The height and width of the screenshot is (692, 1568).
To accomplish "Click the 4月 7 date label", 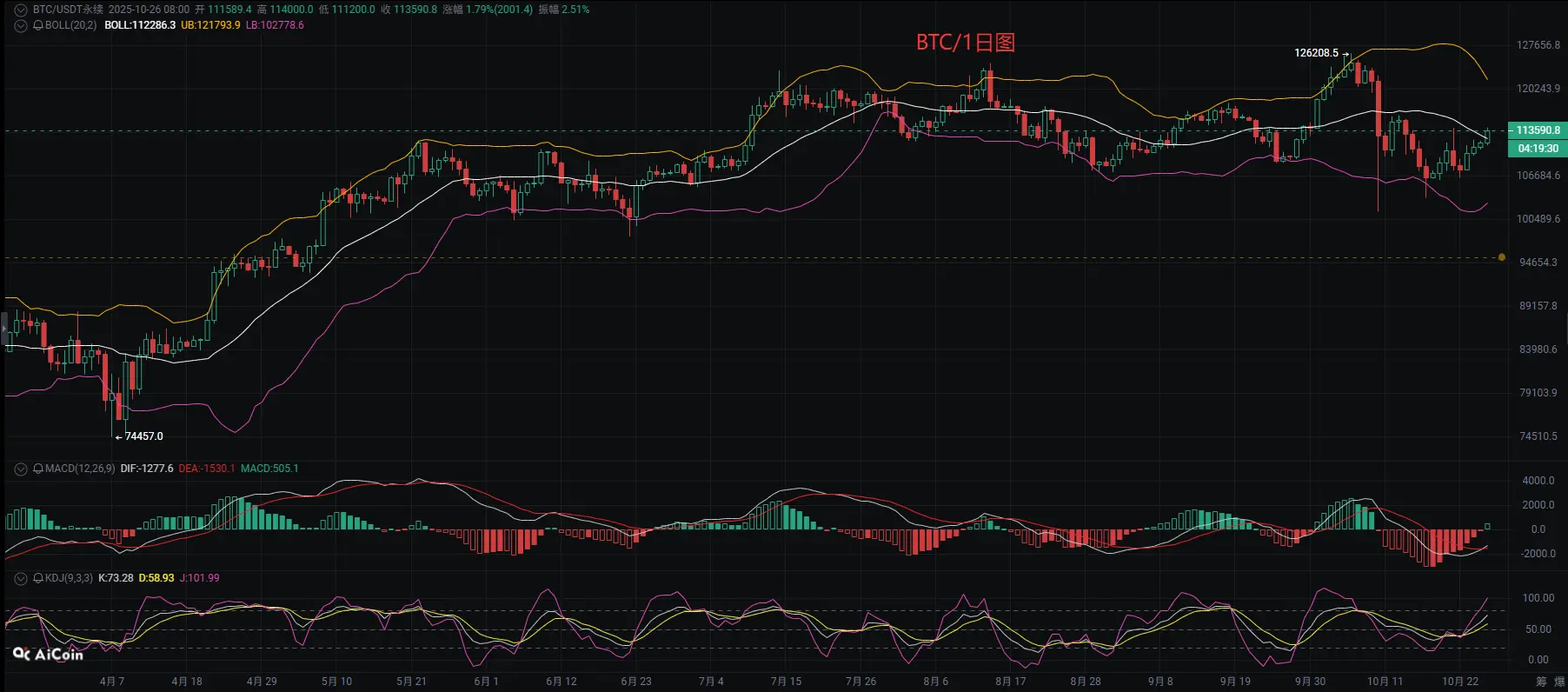I will point(112,682).
